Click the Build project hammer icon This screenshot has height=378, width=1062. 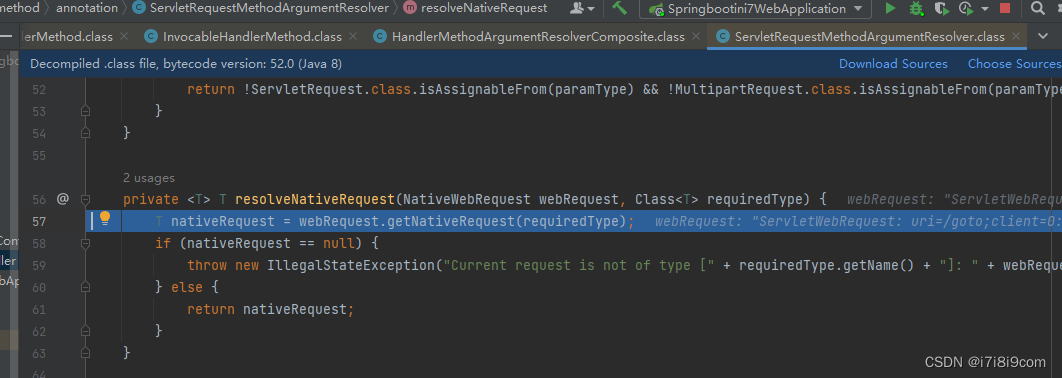point(620,8)
